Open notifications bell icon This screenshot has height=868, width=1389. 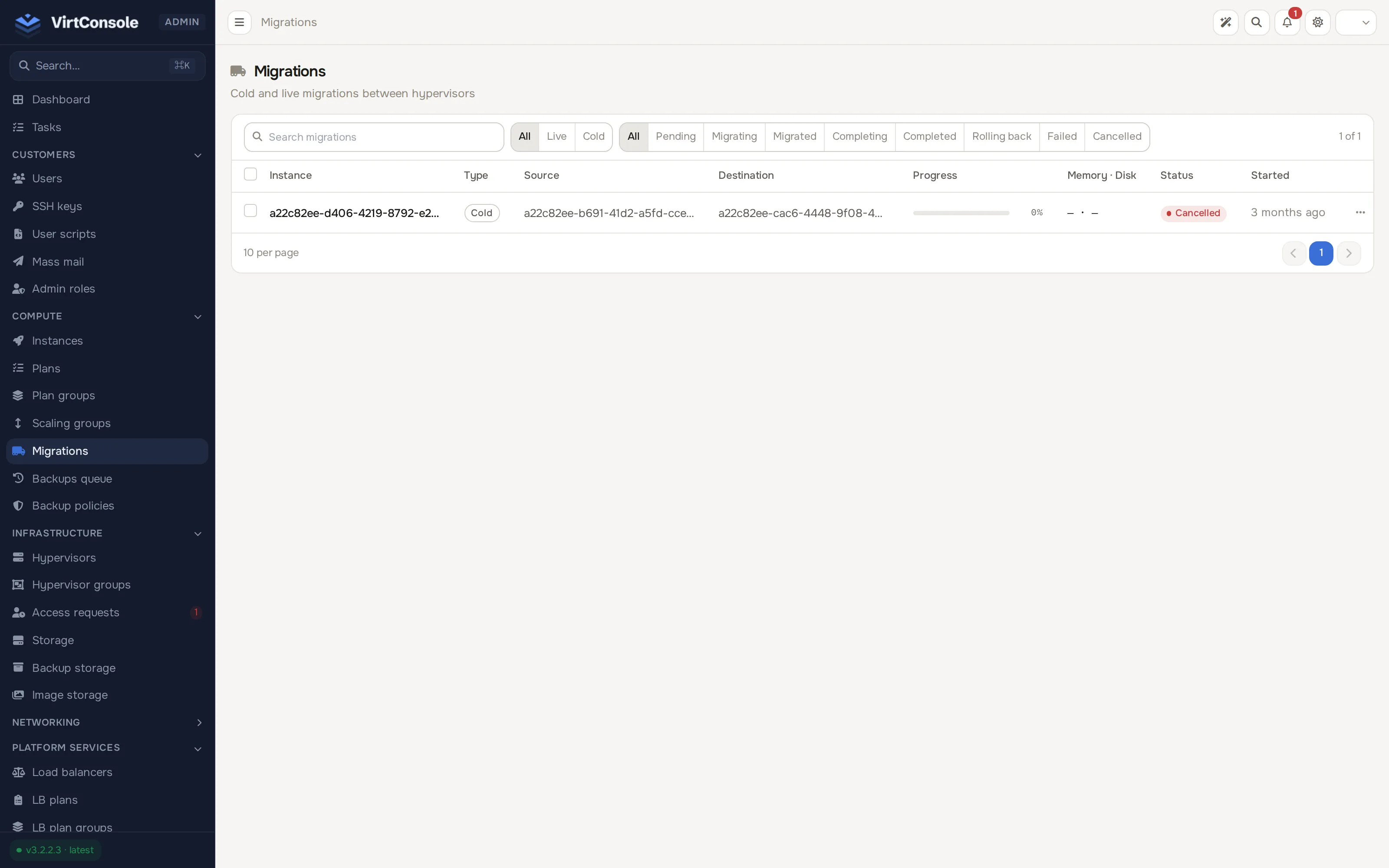coord(1287,23)
